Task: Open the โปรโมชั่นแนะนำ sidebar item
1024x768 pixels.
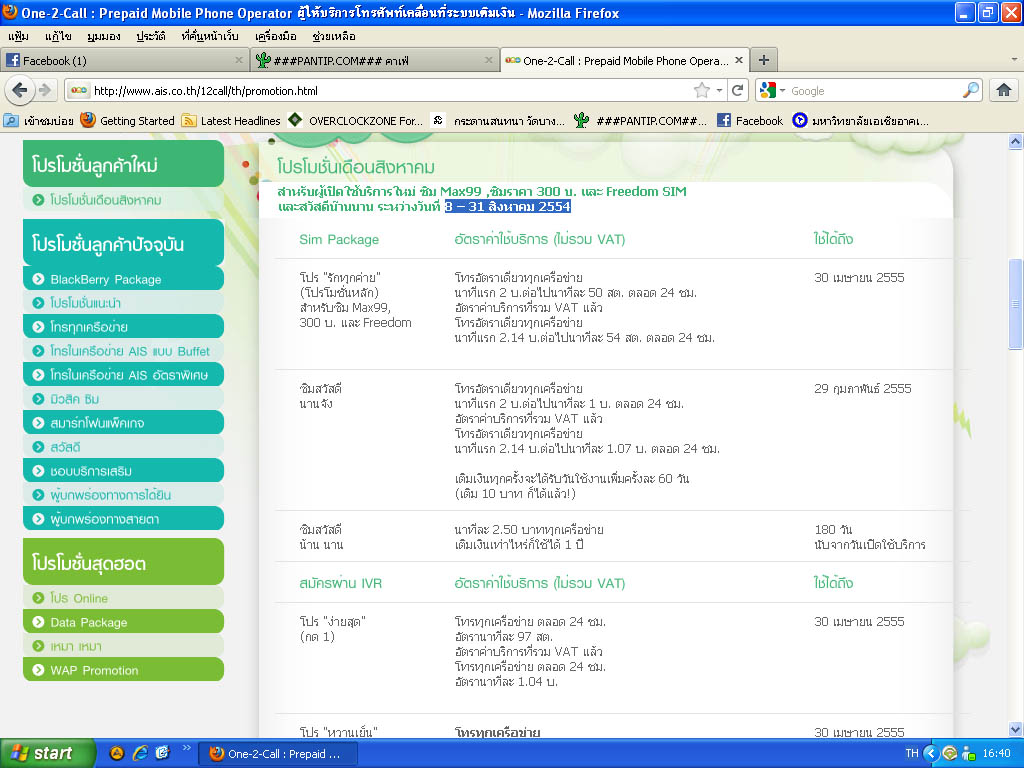Action: pyautogui.click(x=123, y=303)
